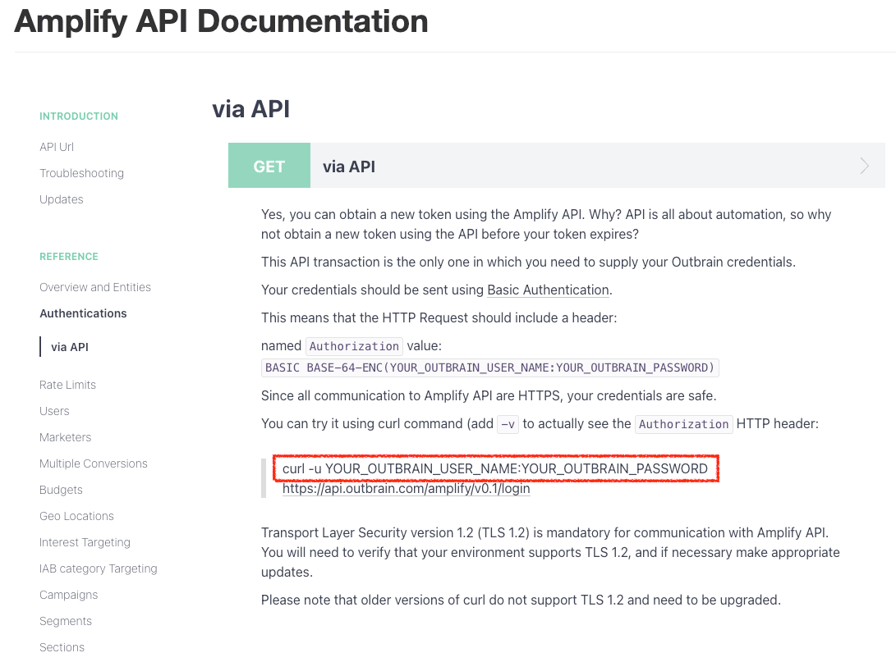Select the via API sub-item in sidebar

(x=70, y=347)
